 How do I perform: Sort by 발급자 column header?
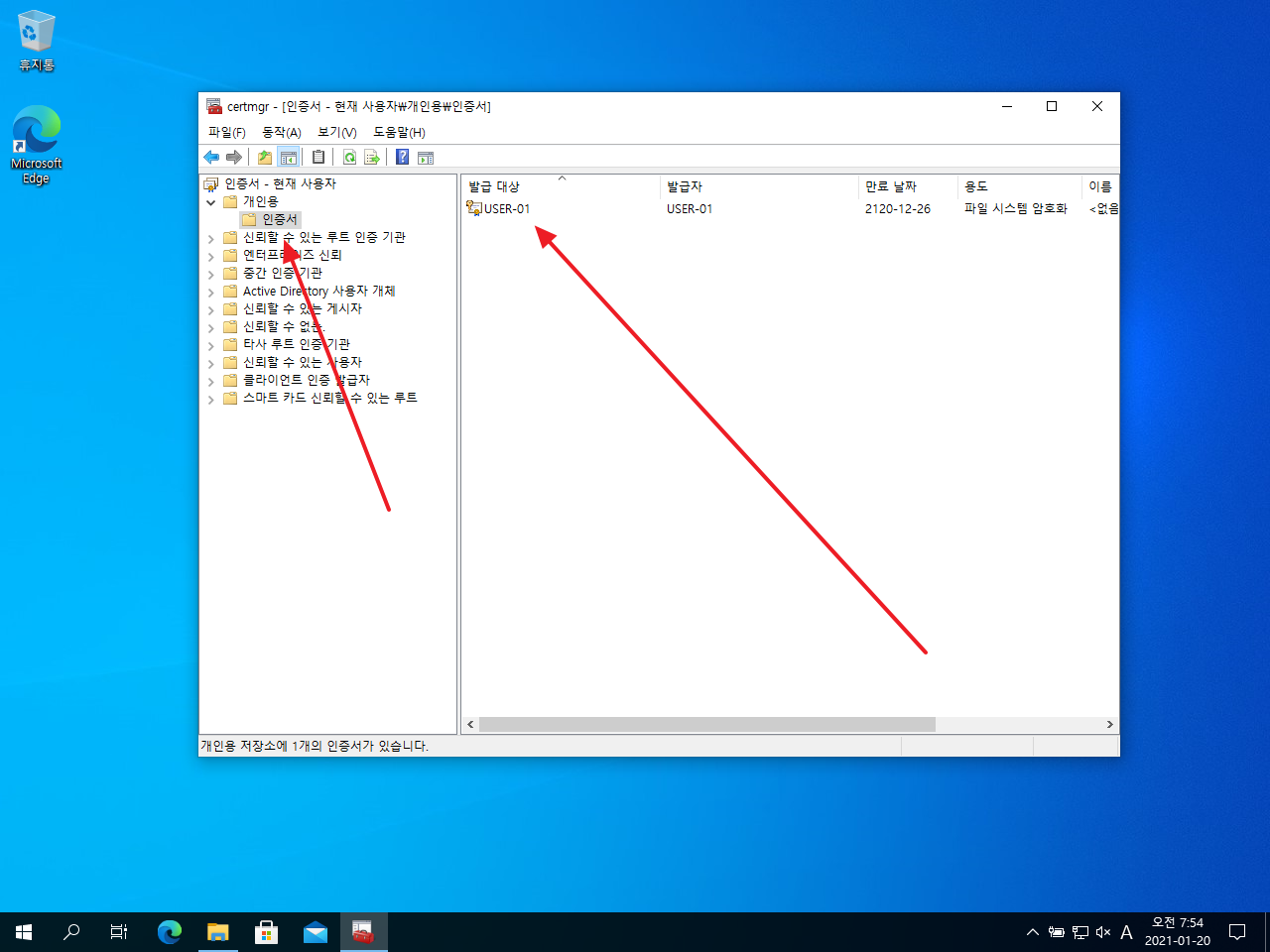(x=759, y=185)
